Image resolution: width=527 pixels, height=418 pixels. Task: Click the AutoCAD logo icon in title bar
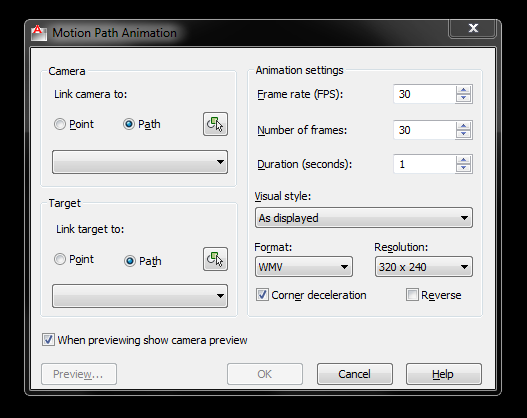[39, 33]
